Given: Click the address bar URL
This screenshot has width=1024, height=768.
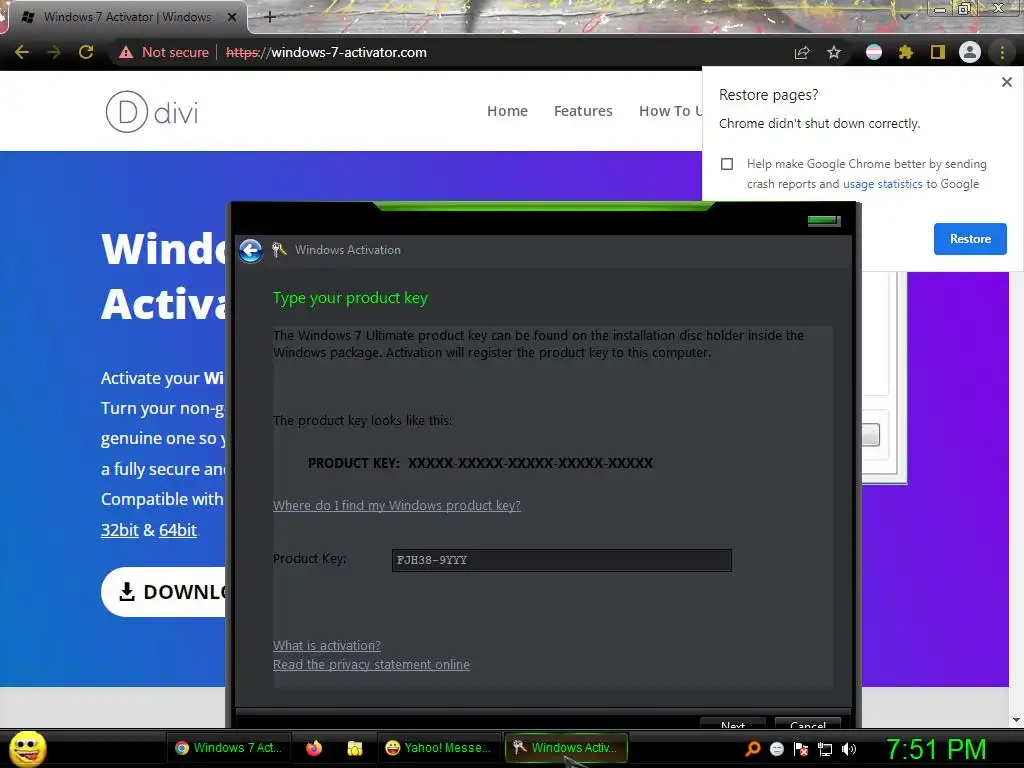Looking at the screenshot, I should pyautogui.click(x=326, y=52).
